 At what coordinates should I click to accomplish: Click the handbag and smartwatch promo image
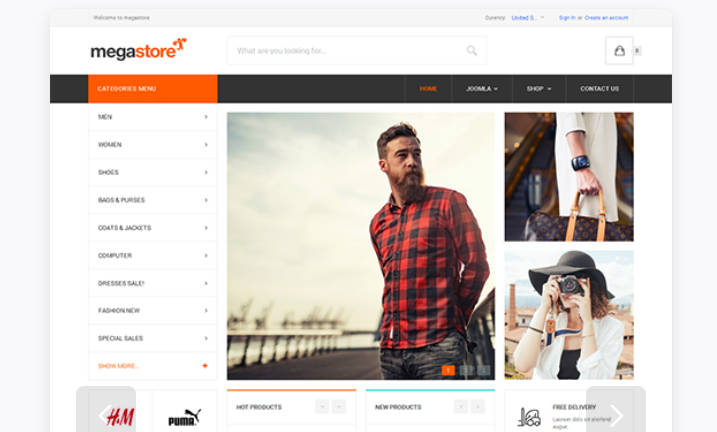[x=569, y=177]
